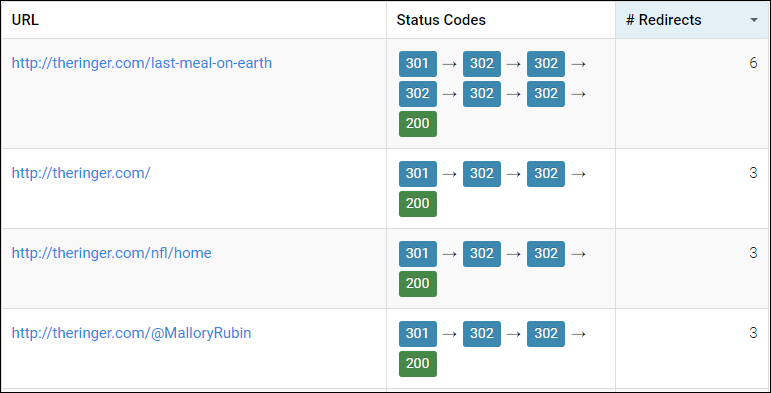Viewport: 771px width, 393px height.
Task: Click the green 200 badge in last-meal-on-earth row
Action: click(x=417, y=124)
